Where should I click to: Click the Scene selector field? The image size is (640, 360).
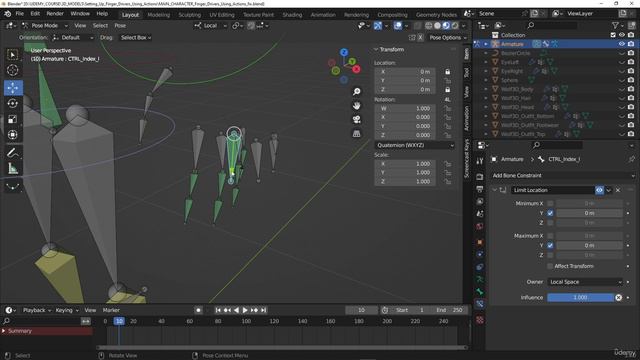(498, 13)
